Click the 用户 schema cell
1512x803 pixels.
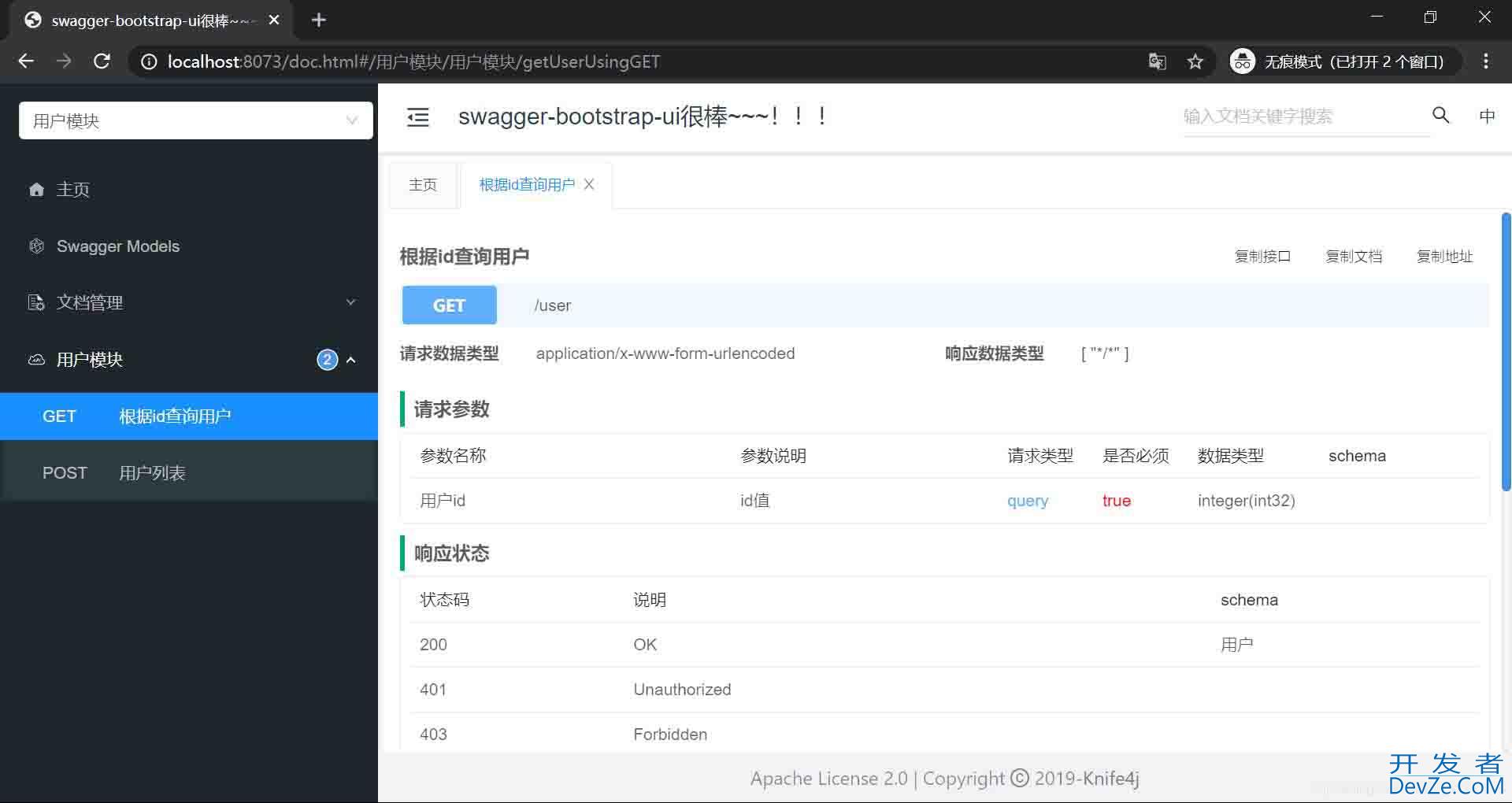point(1236,645)
